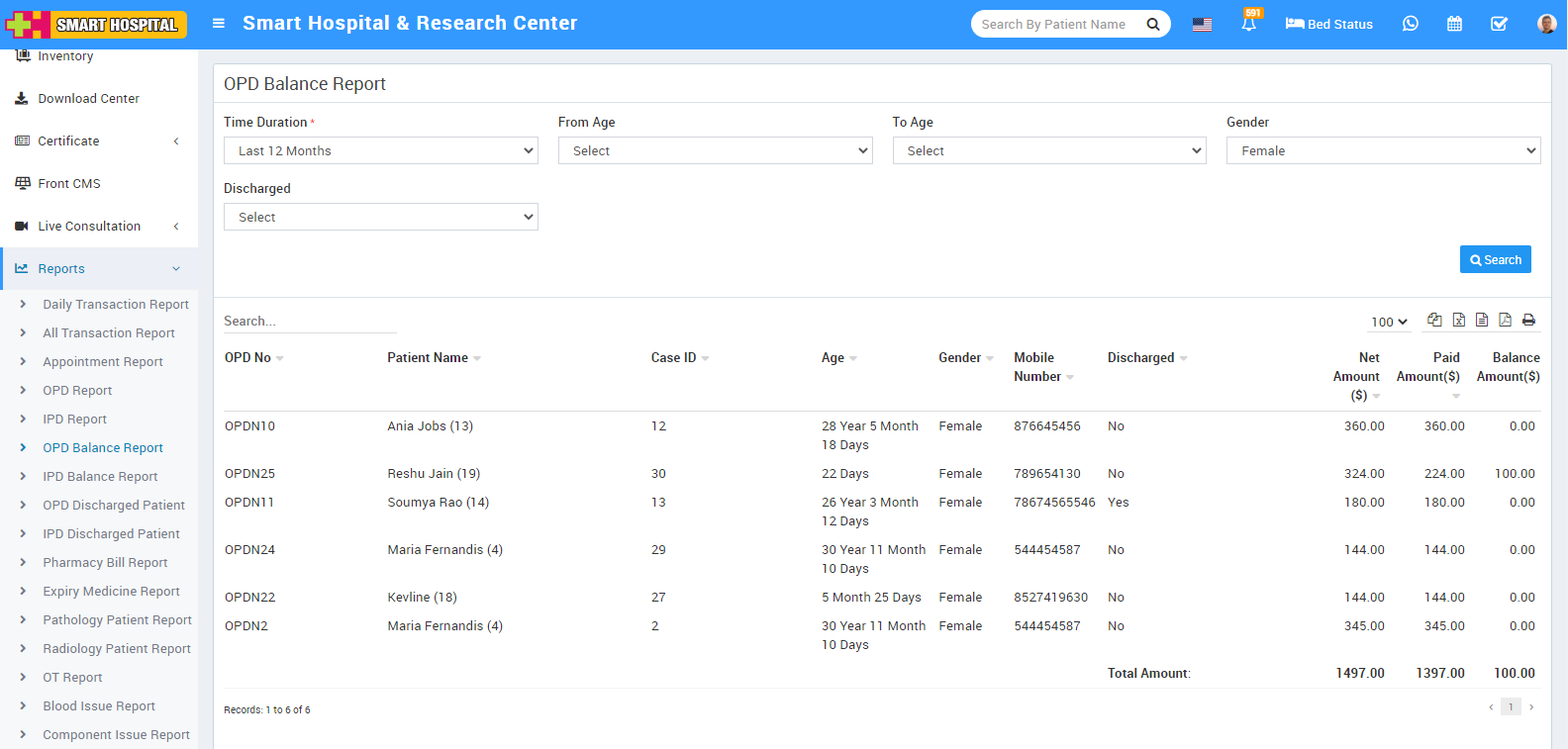This screenshot has width=1568, height=749.
Task: Toggle the hamburger sidebar menu
Action: [219, 24]
